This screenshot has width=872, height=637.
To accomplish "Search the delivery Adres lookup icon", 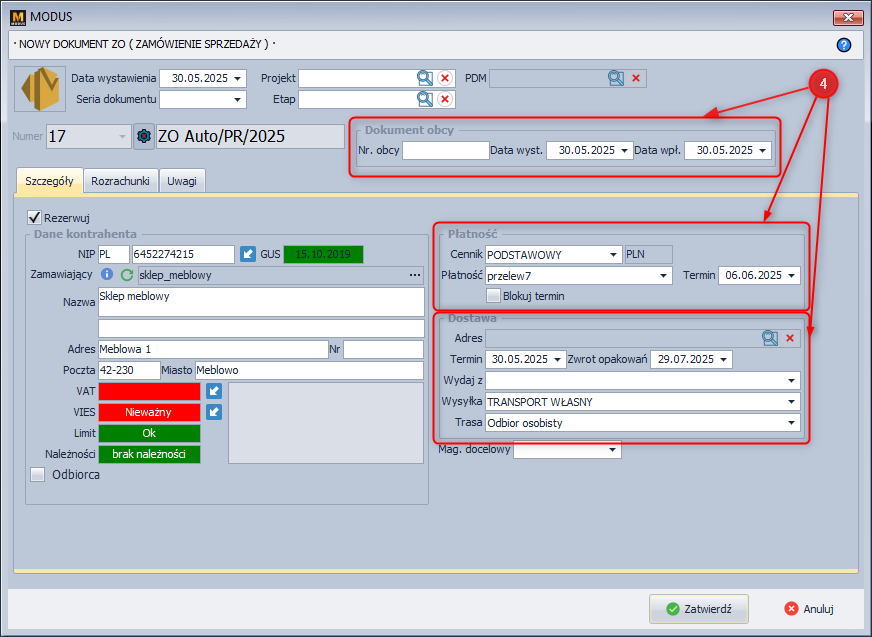I will click(x=770, y=338).
